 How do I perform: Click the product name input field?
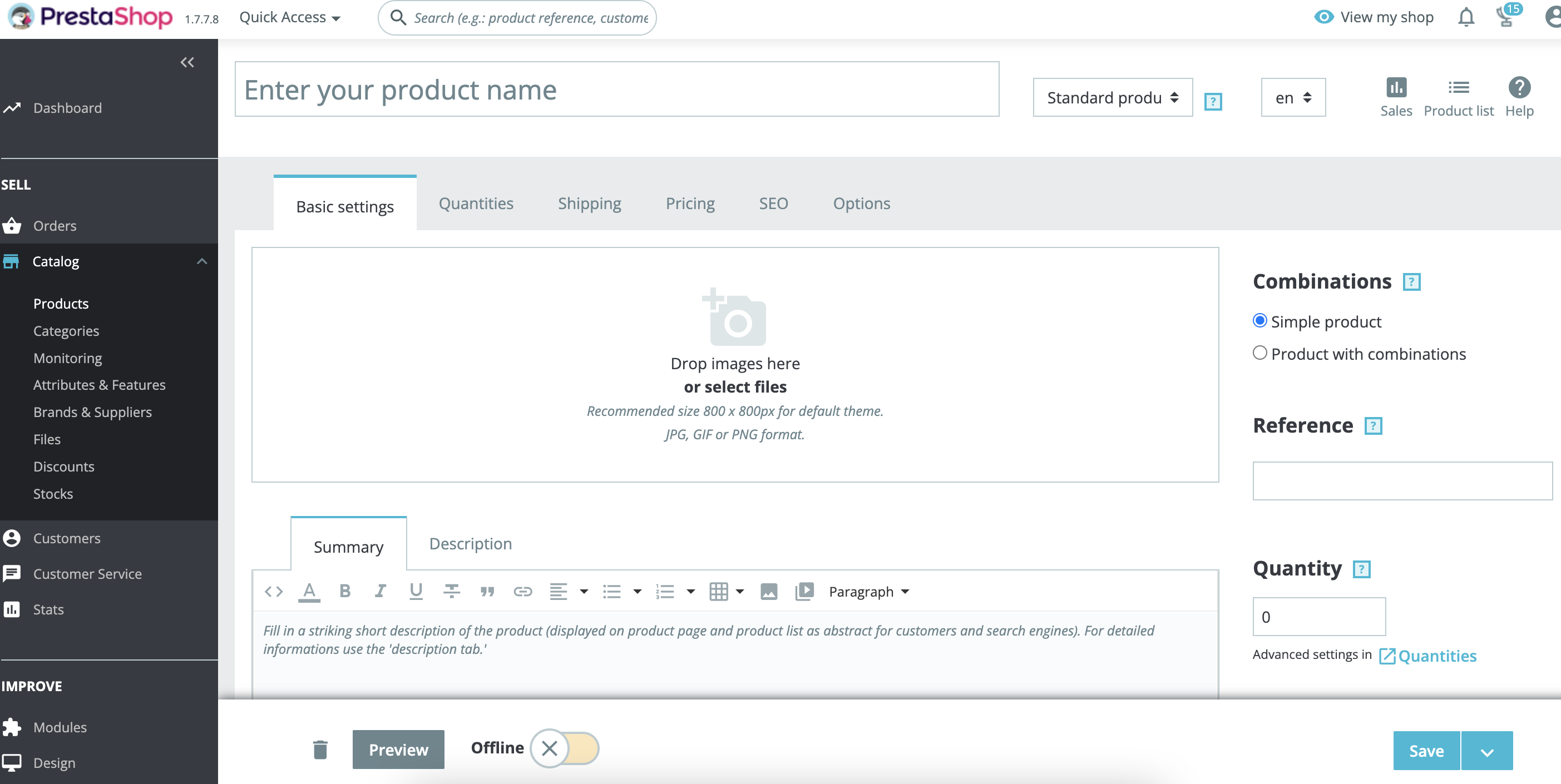click(x=617, y=89)
